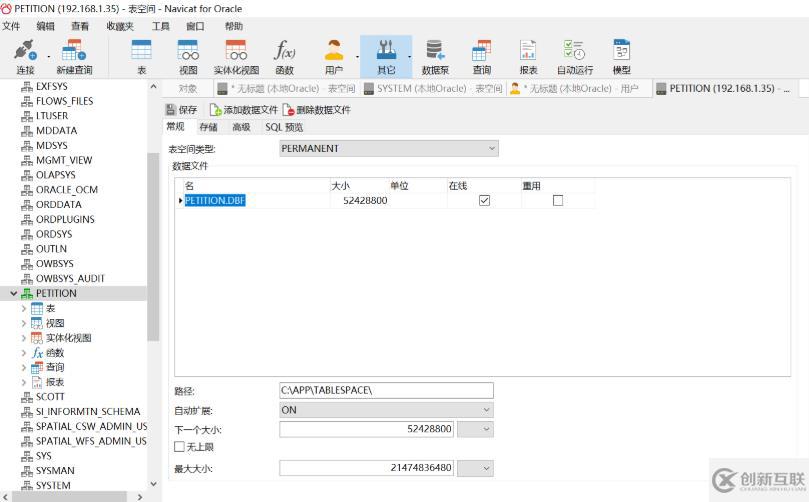809x502 pixels.
Task: Click the 保存 (Save) button
Action: click(181, 110)
